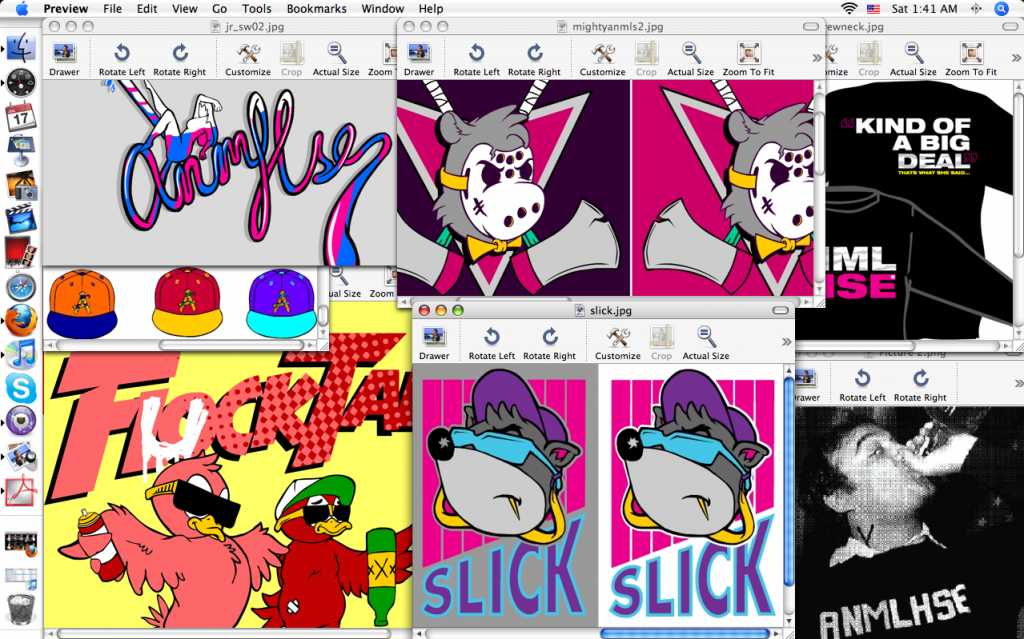The image size is (1024, 639).
Task: Click Crop in mightyanmls2.jpg toolbar
Action: (646, 59)
